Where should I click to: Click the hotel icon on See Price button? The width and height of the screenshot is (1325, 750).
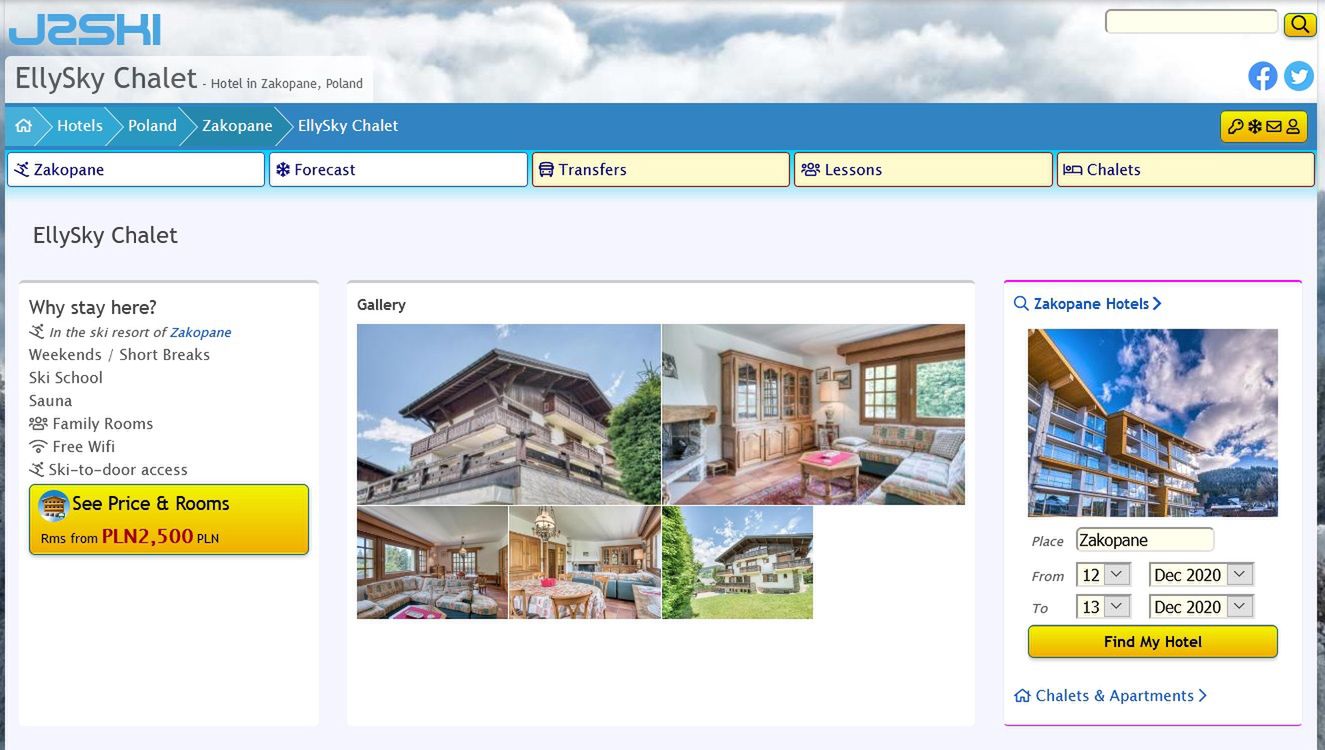[x=53, y=506]
